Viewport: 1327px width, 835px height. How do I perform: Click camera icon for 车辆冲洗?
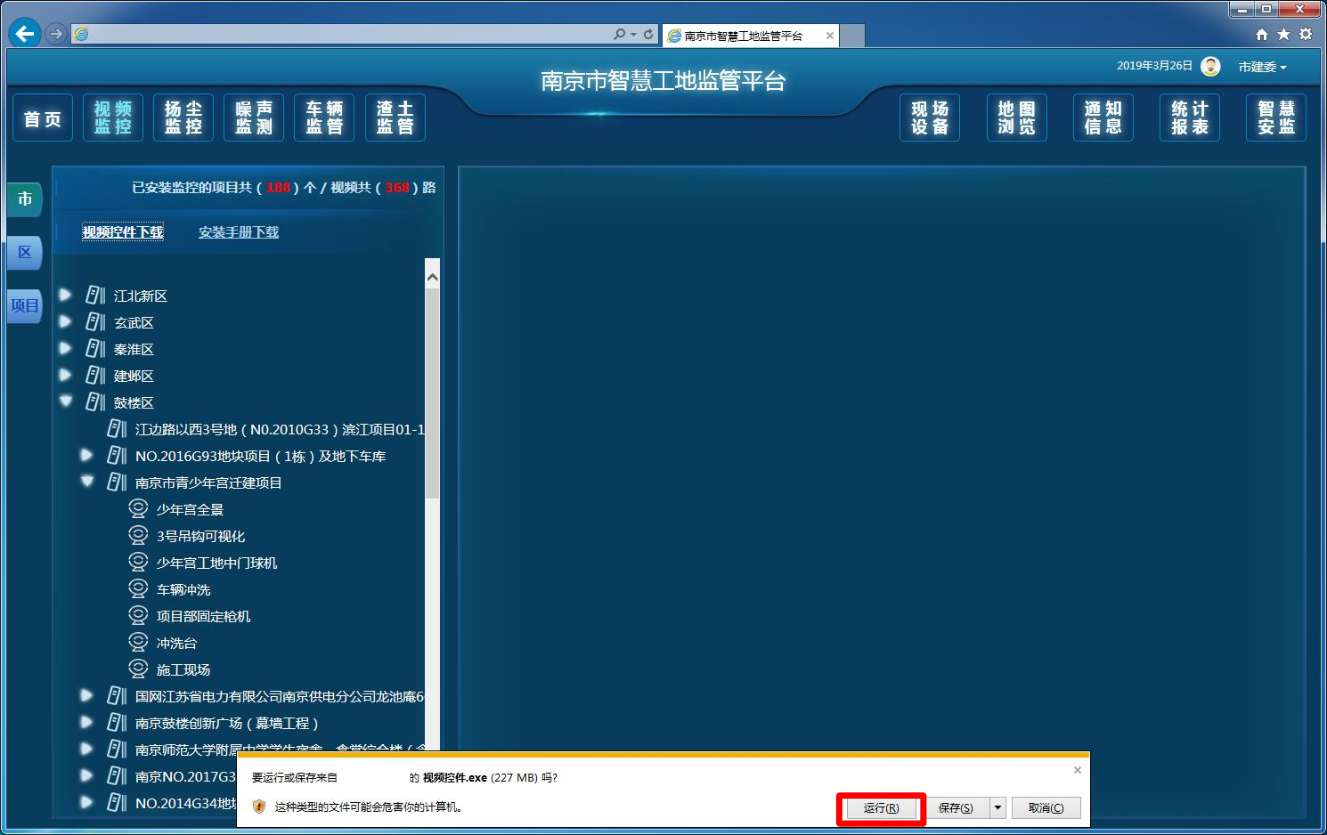pos(138,588)
